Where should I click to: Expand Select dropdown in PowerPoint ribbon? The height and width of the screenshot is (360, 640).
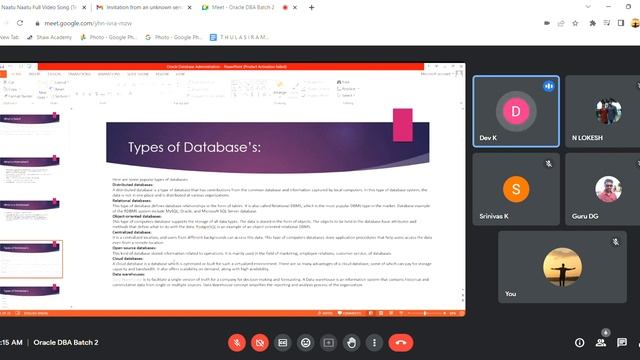coord(346,96)
